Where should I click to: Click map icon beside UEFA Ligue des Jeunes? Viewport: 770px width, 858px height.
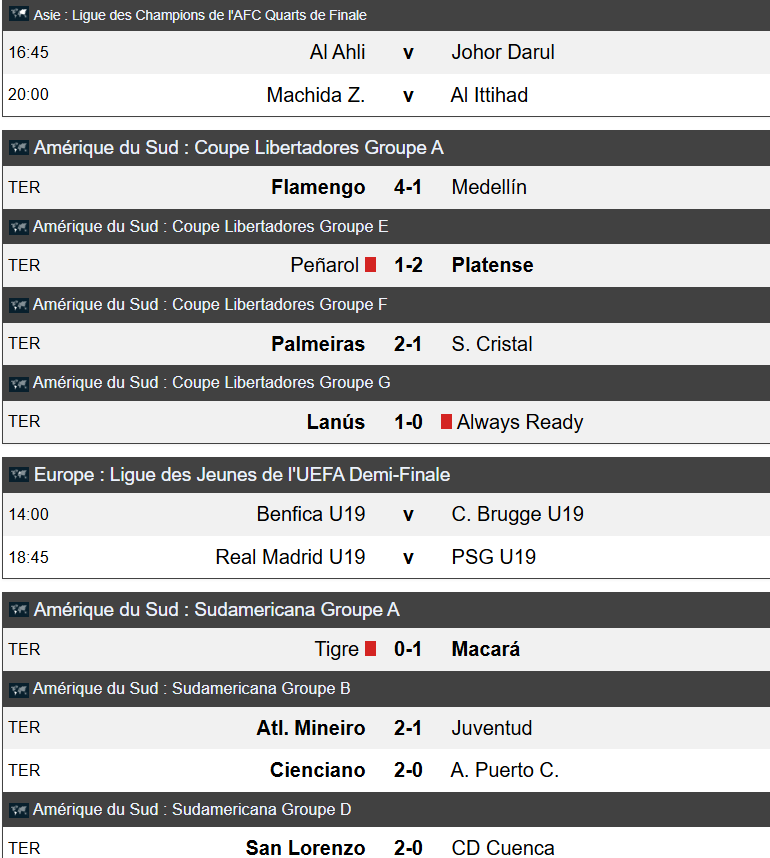pos(18,475)
